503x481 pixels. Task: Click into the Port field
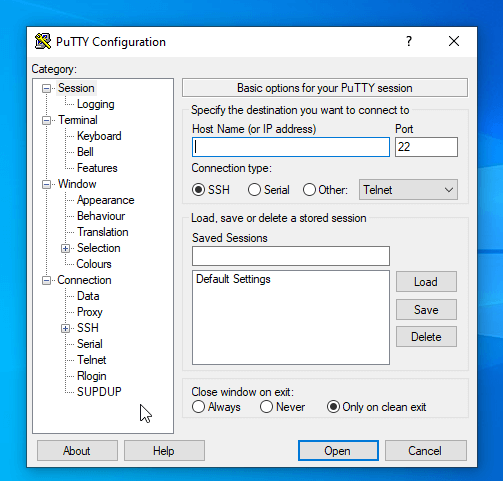click(426, 147)
